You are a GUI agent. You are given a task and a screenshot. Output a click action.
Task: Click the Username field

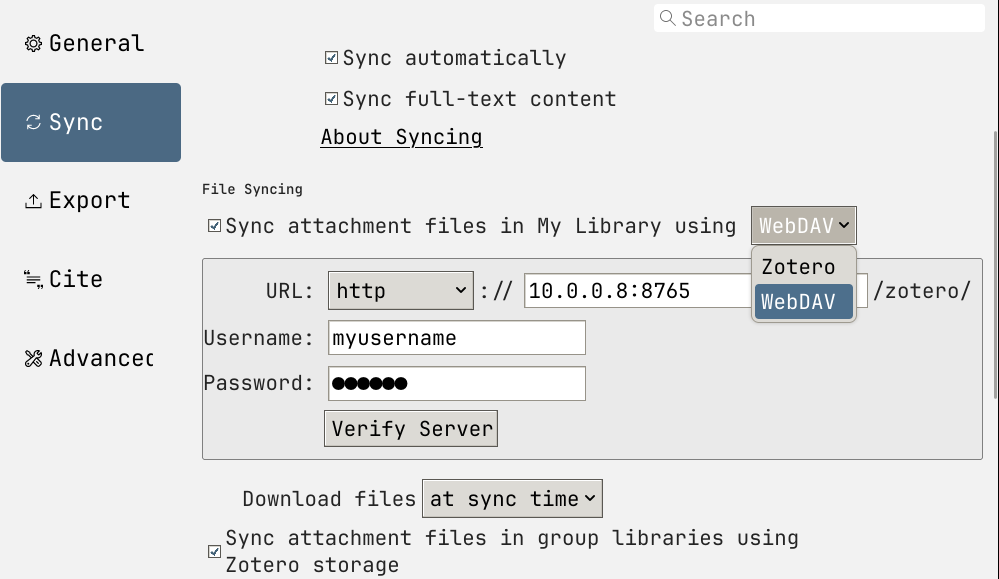457,338
